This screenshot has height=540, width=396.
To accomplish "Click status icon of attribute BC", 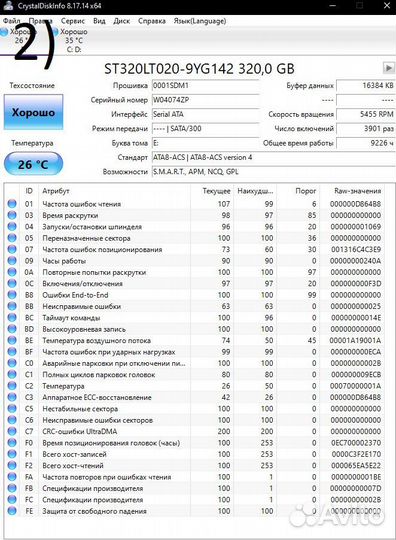I will [x=12, y=317].
